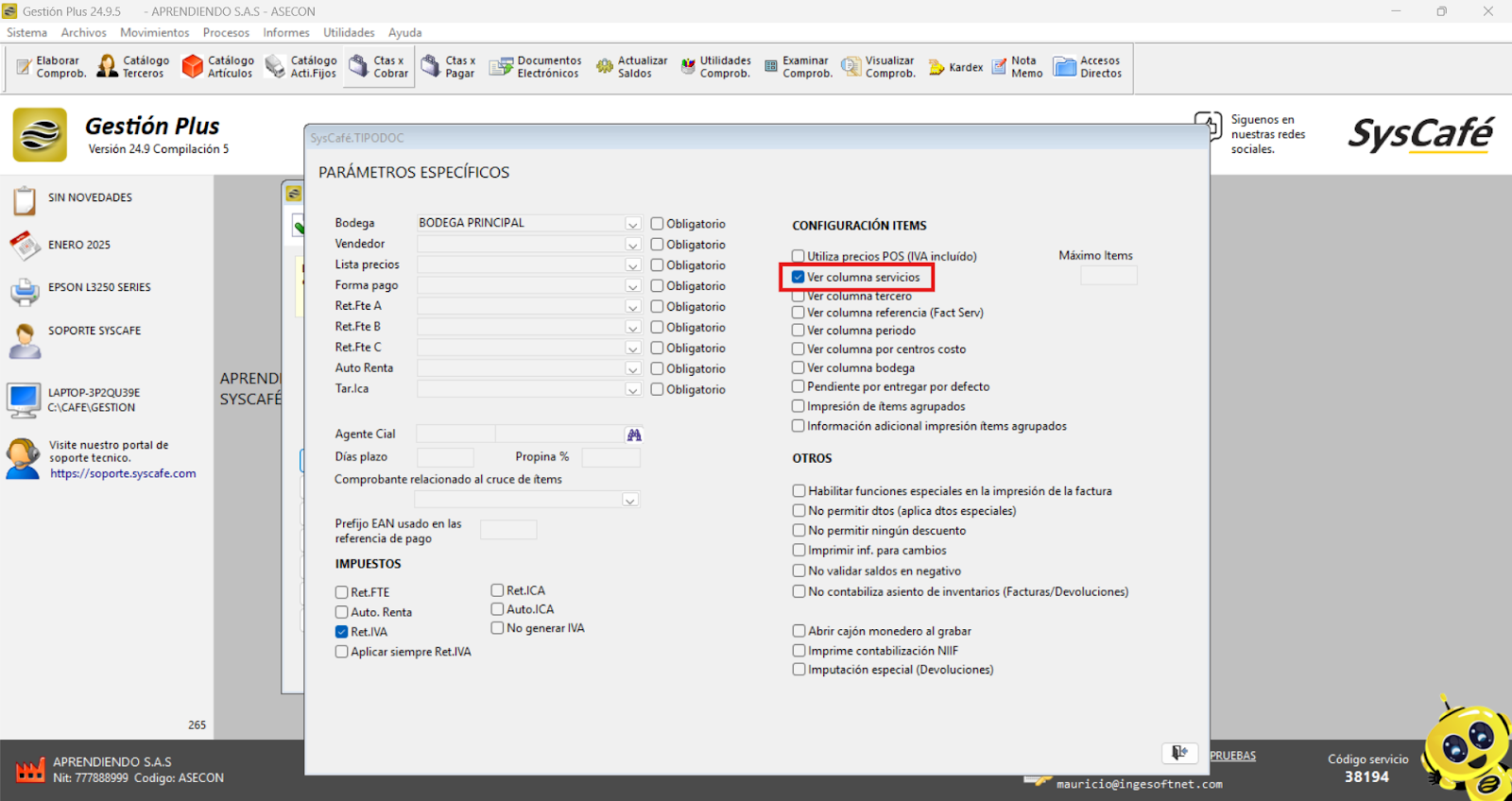This screenshot has width=1512, height=801.
Task: Click the Nota Memo icon
Action: (1017, 67)
